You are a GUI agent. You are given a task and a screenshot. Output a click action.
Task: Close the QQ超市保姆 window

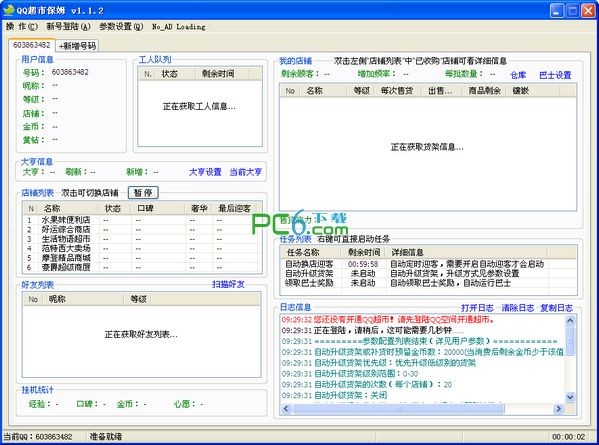[588, 10]
